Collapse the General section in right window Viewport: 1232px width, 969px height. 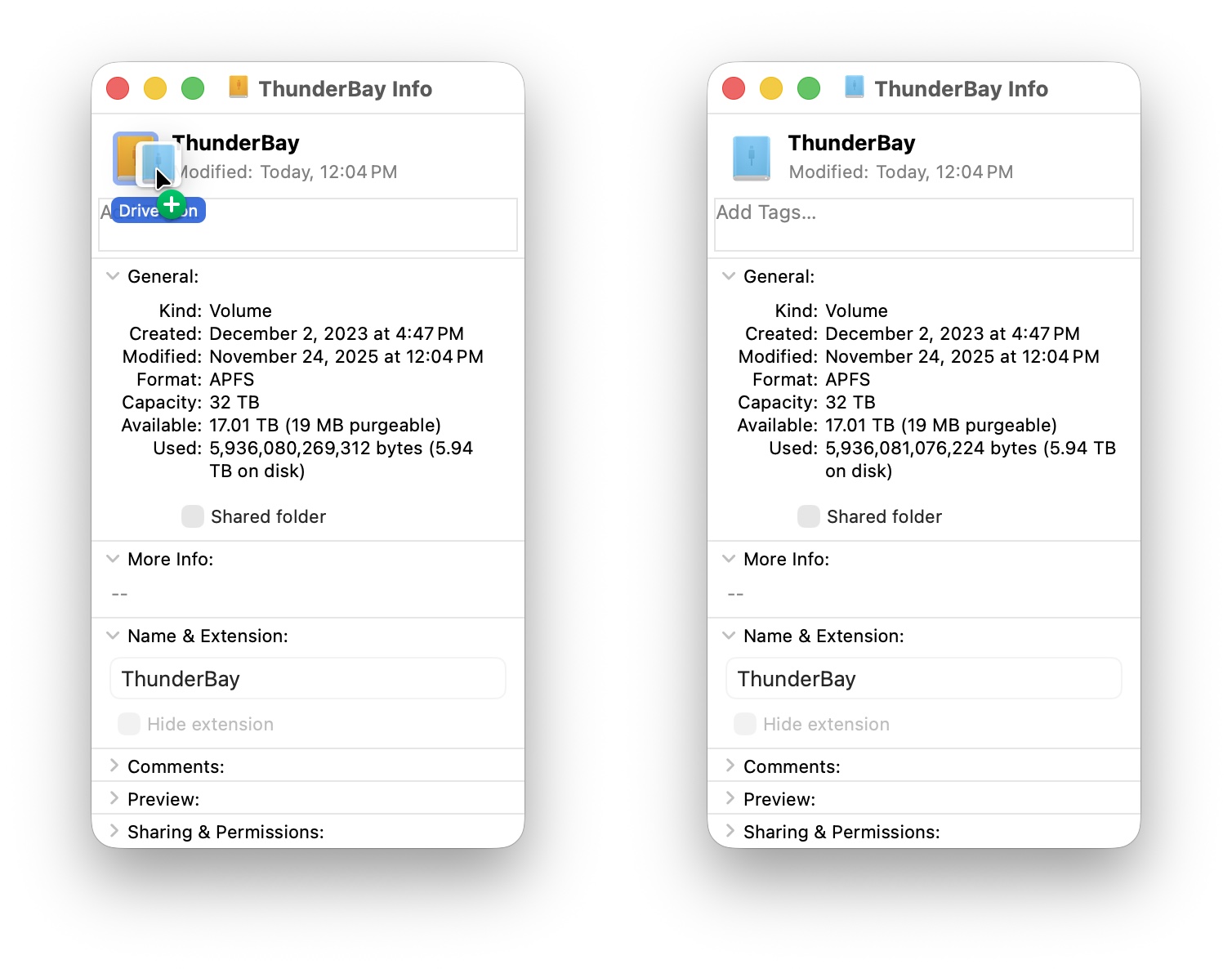(x=729, y=276)
